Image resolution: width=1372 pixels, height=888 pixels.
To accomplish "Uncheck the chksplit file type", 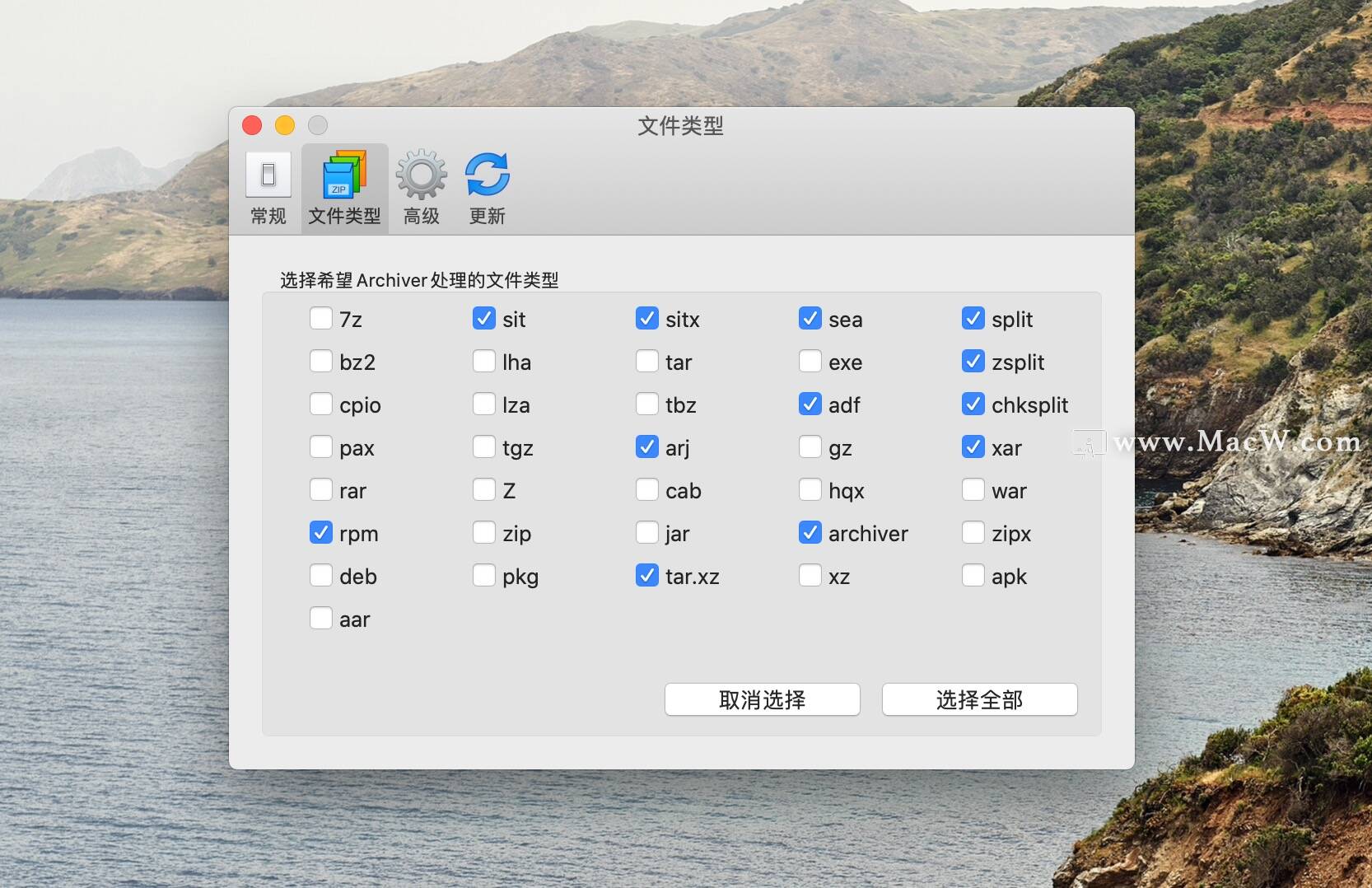I will [x=973, y=404].
